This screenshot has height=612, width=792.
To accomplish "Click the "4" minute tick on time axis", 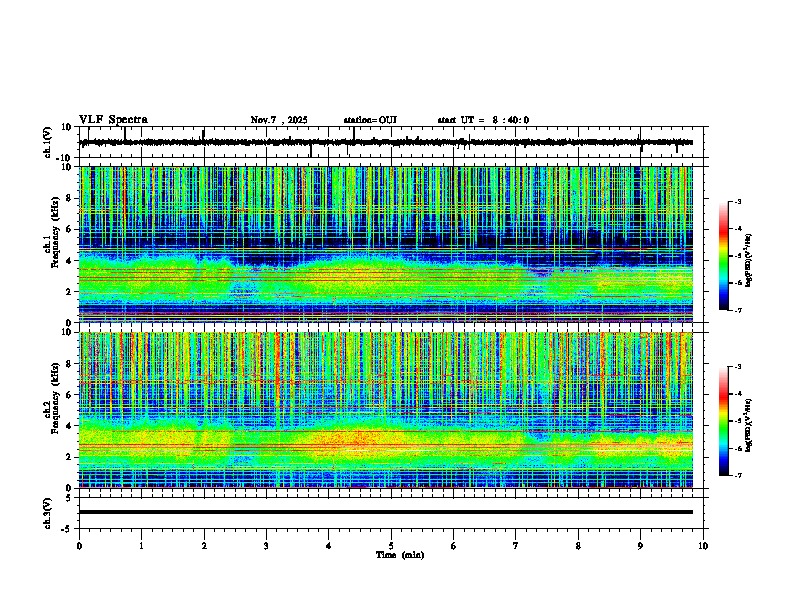I will point(329,546).
